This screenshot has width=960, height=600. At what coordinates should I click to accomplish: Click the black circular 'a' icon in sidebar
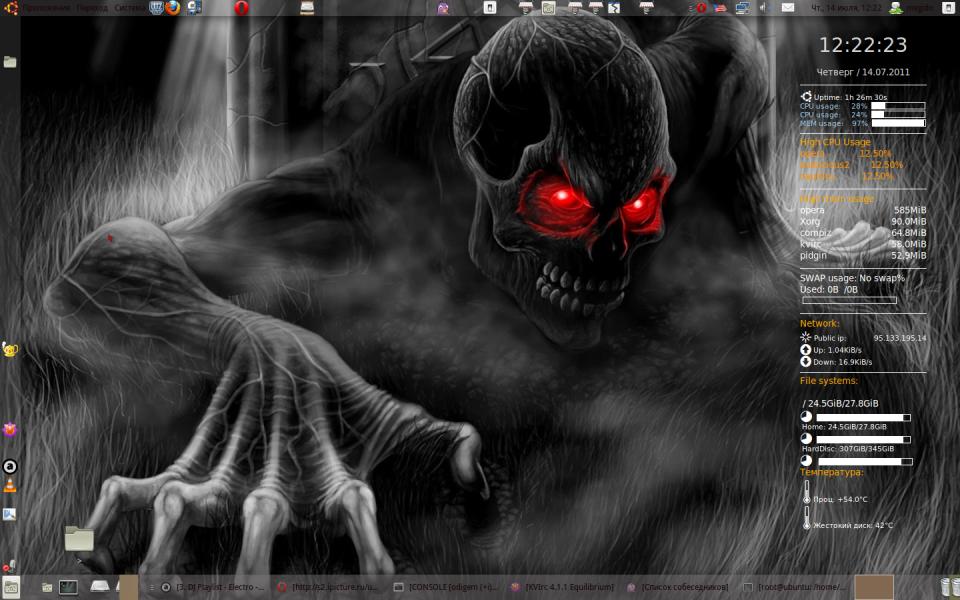coord(10,467)
